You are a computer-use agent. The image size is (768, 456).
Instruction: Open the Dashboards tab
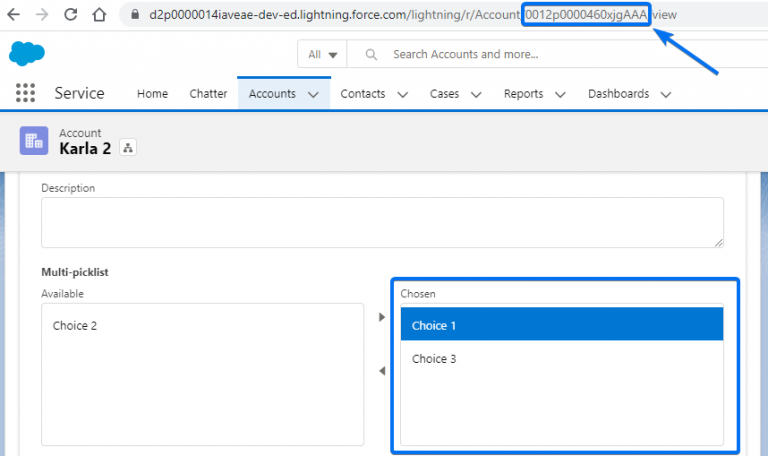point(619,94)
